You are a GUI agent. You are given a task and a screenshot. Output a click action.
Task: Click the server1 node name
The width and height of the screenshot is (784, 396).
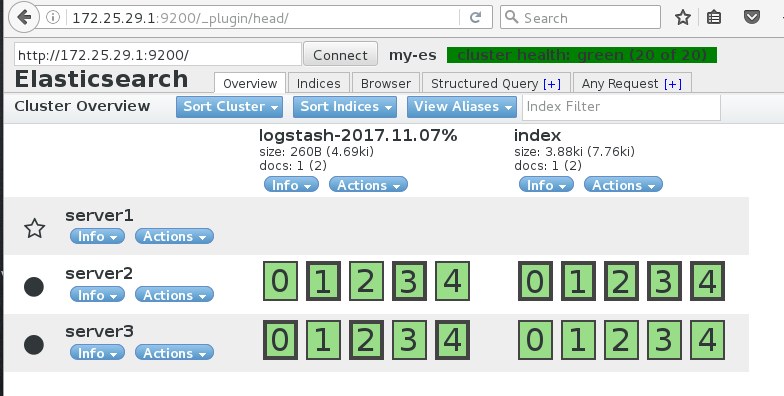tap(99, 216)
